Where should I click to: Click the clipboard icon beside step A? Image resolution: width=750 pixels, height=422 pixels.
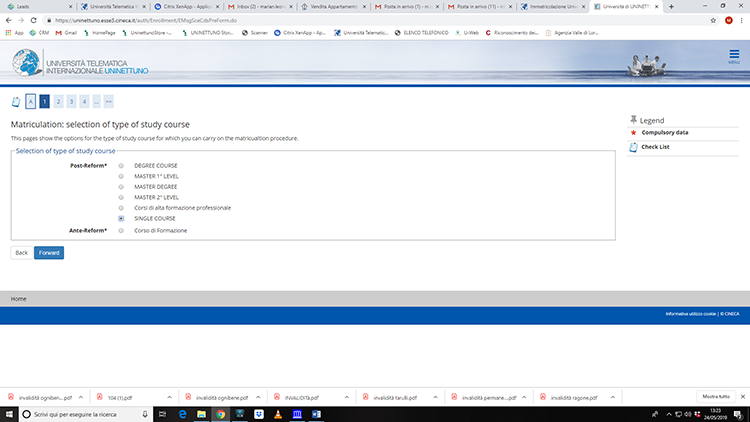[x=15, y=101]
